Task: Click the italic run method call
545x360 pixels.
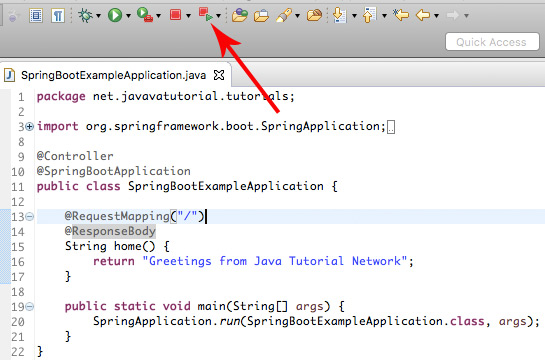Action: [229, 321]
